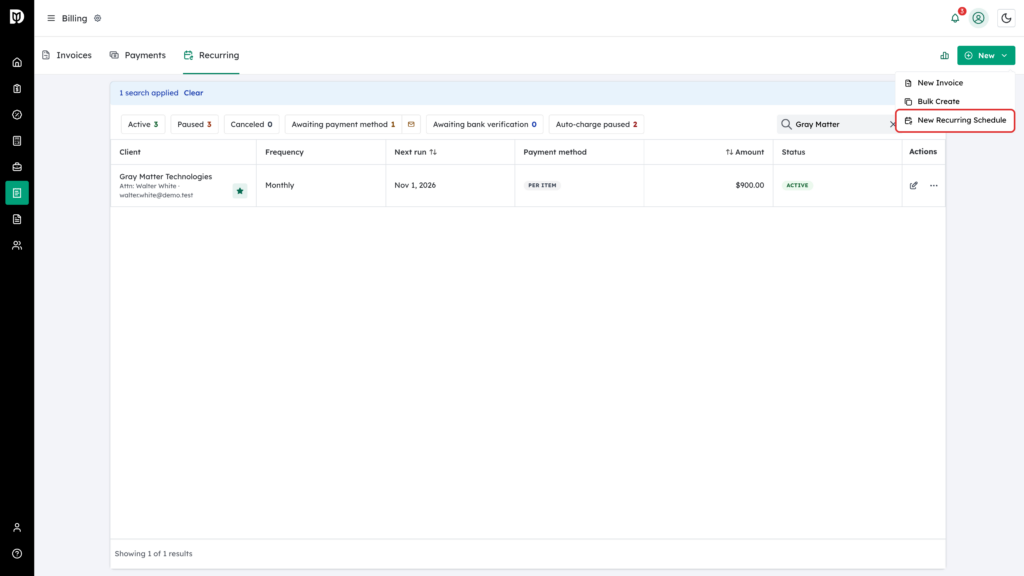The image size is (1024, 576).
Task: Open the user profile icon at sidebar bottom
Action: pyautogui.click(x=17, y=528)
